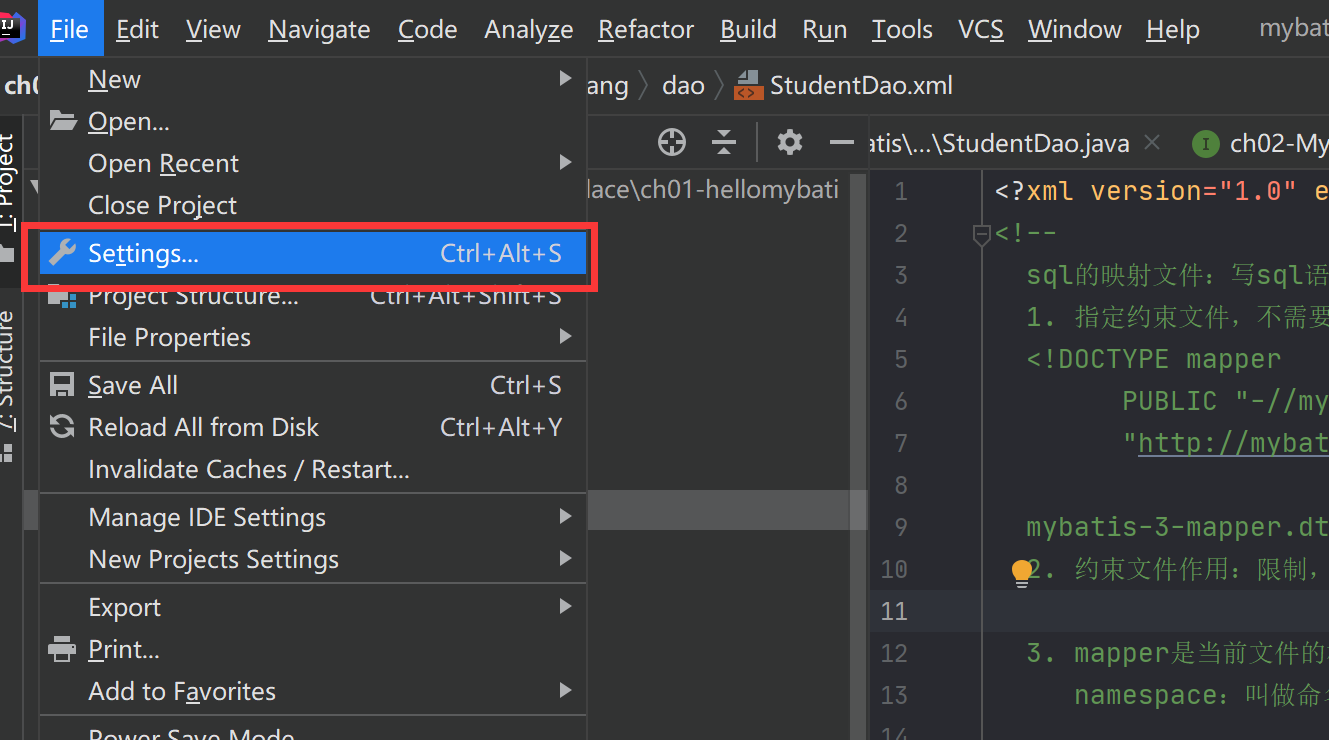The height and width of the screenshot is (740, 1329).
Task: Expand the Export submenu
Action: coord(313,607)
